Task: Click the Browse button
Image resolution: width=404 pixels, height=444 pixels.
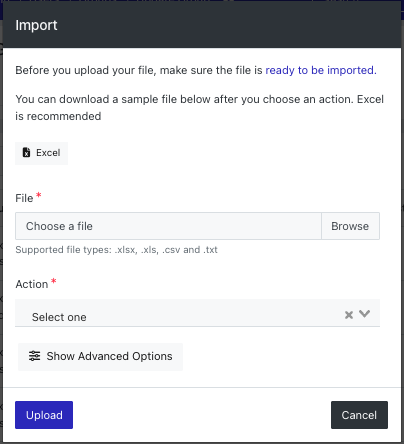Action: tap(350, 226)
